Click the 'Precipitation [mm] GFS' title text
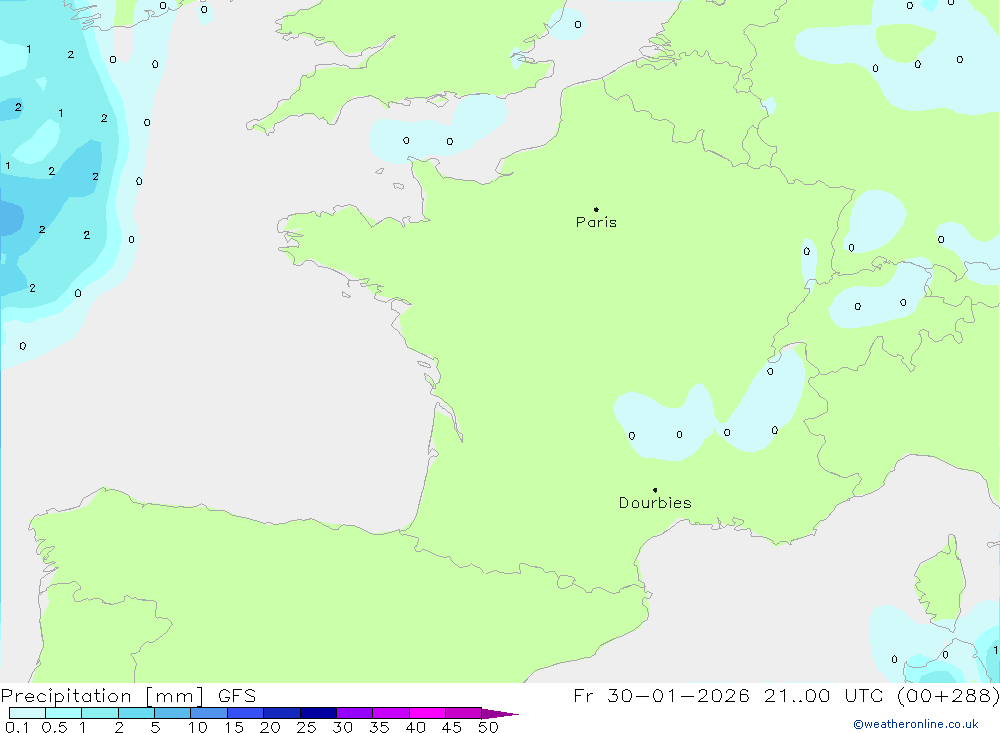 coord(128,695)
